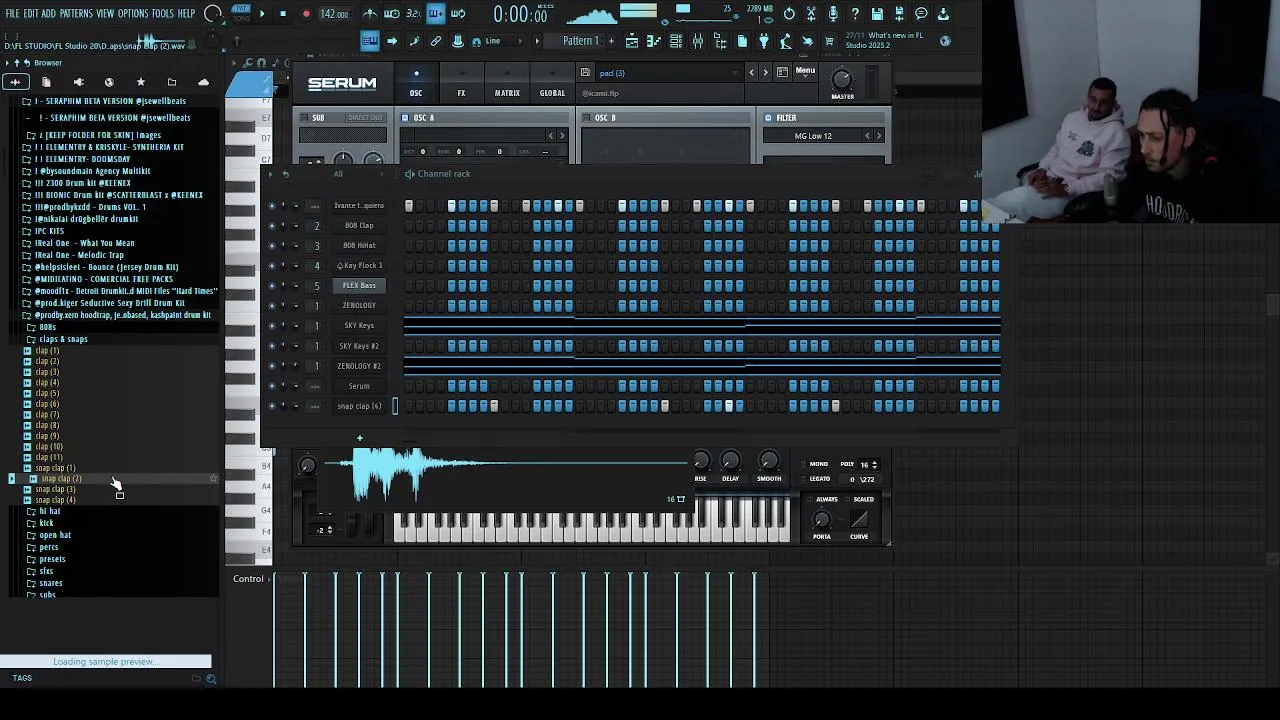Select the SKY Keys #2 channel button
Image resolution: width=1280 pixels, height=720 pixels.
click(359, 346)
